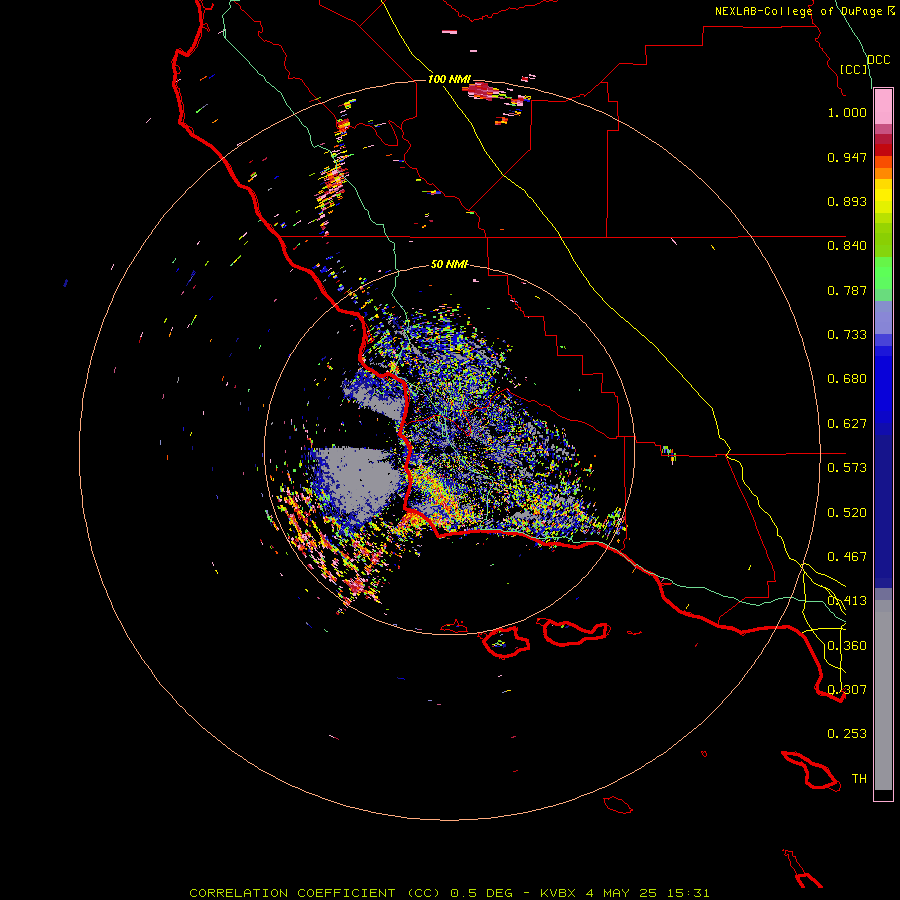Click the 0.680 scale value
Viewport: 900px width, 900px height.
pos(847,379)
